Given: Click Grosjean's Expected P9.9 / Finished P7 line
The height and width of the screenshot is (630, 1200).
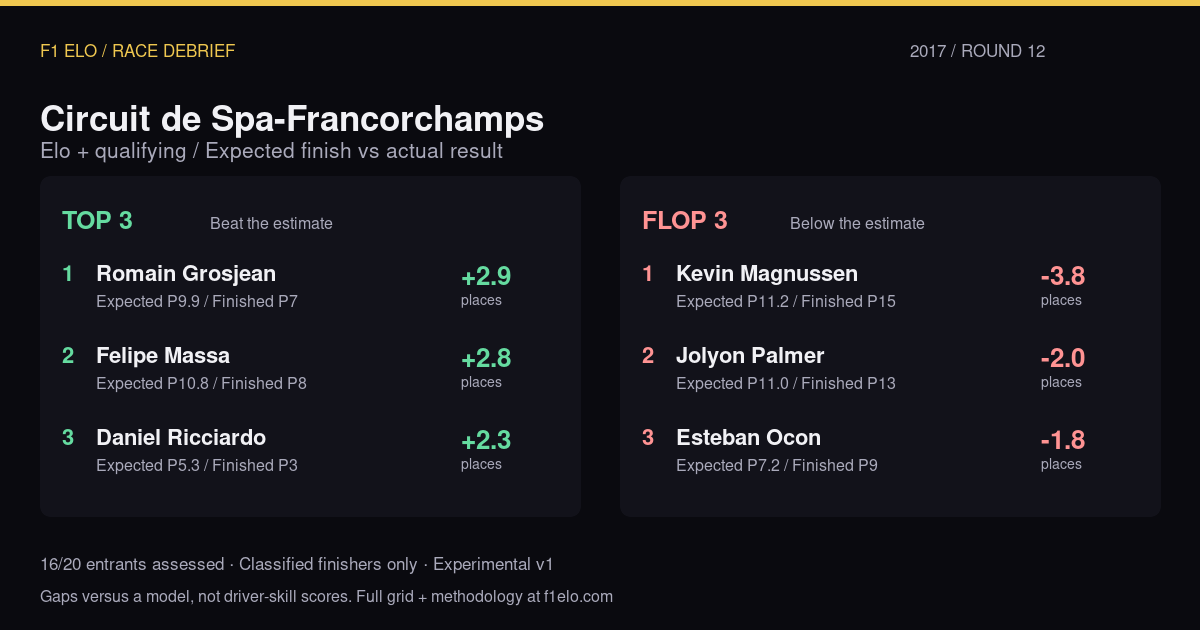Looking at the screenshot, I should (x=197, y=301).
